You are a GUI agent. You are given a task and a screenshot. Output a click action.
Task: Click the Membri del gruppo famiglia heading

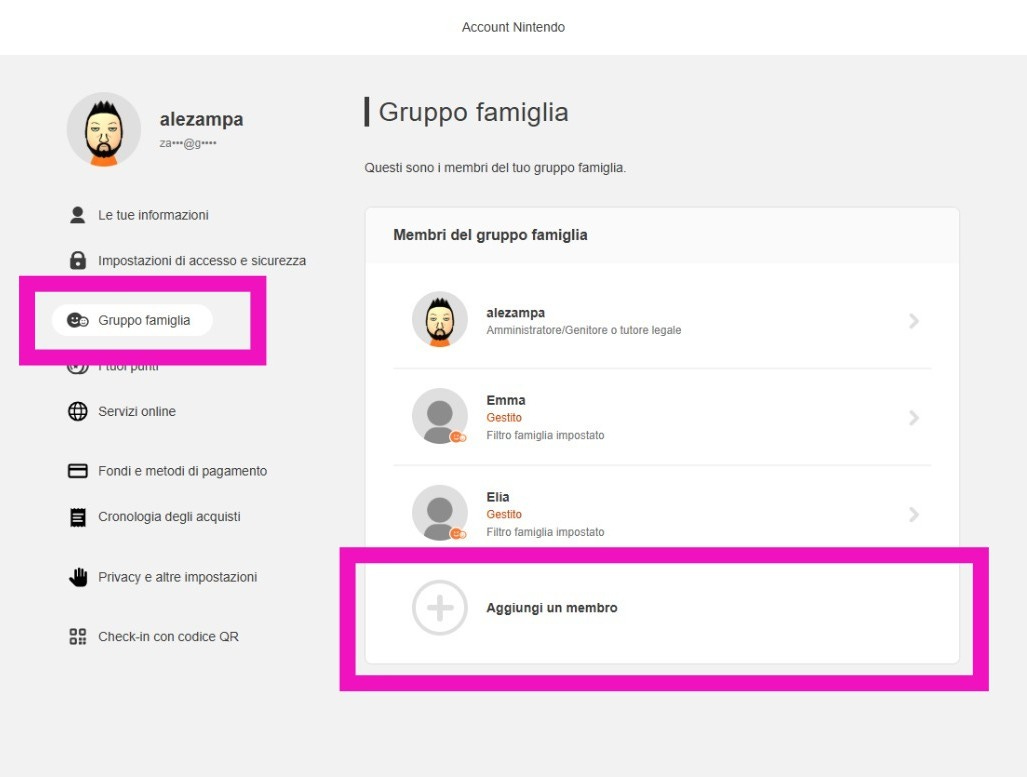(x=490, y=235)
